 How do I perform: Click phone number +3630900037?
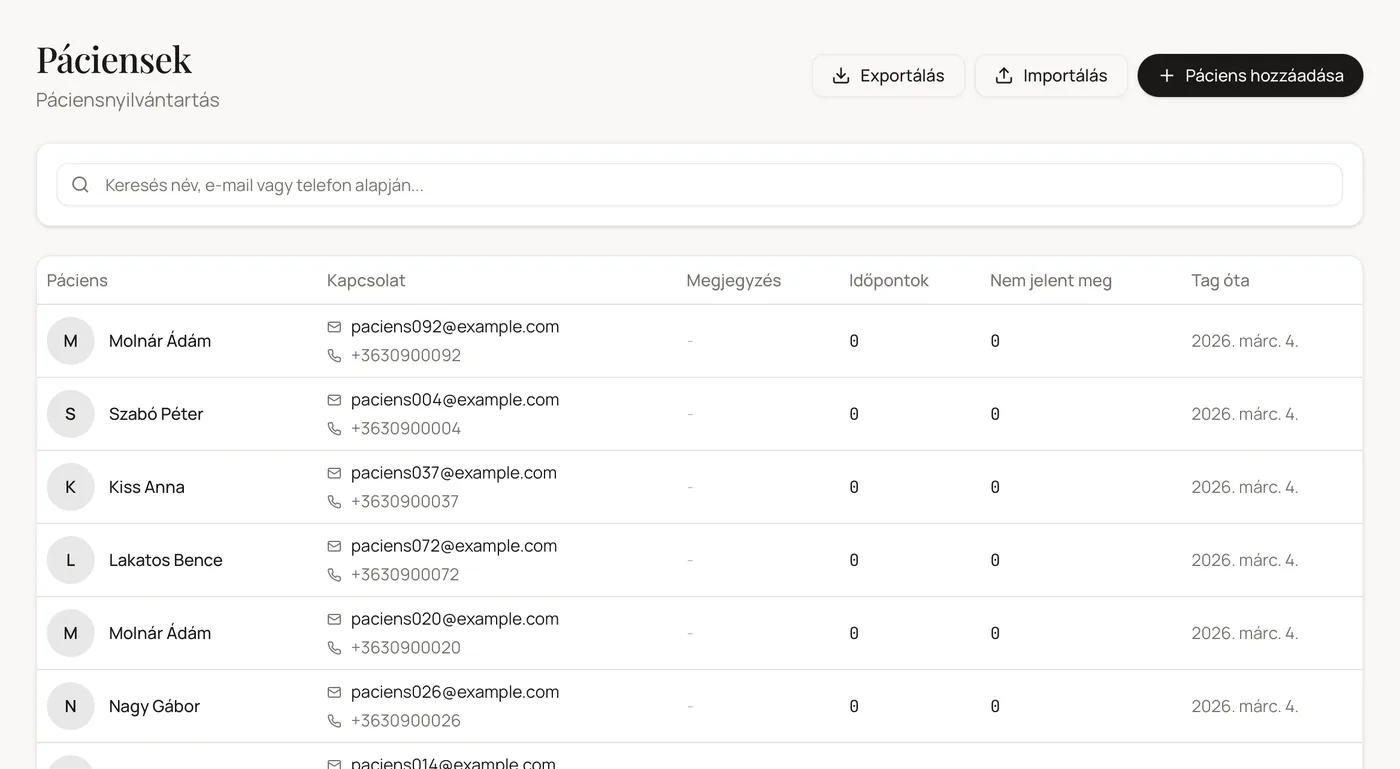405,502
